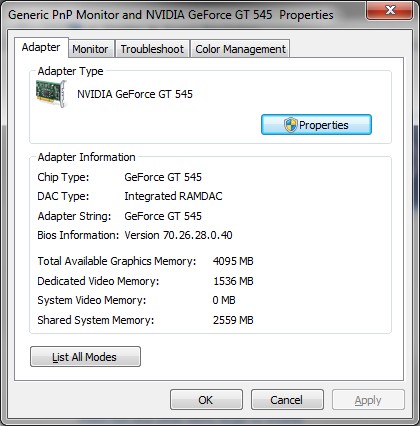Image resolution: width=420 pixels, height=426 pixels.
Task: Open the Troubleshoot tab
Action: point(152,49)
